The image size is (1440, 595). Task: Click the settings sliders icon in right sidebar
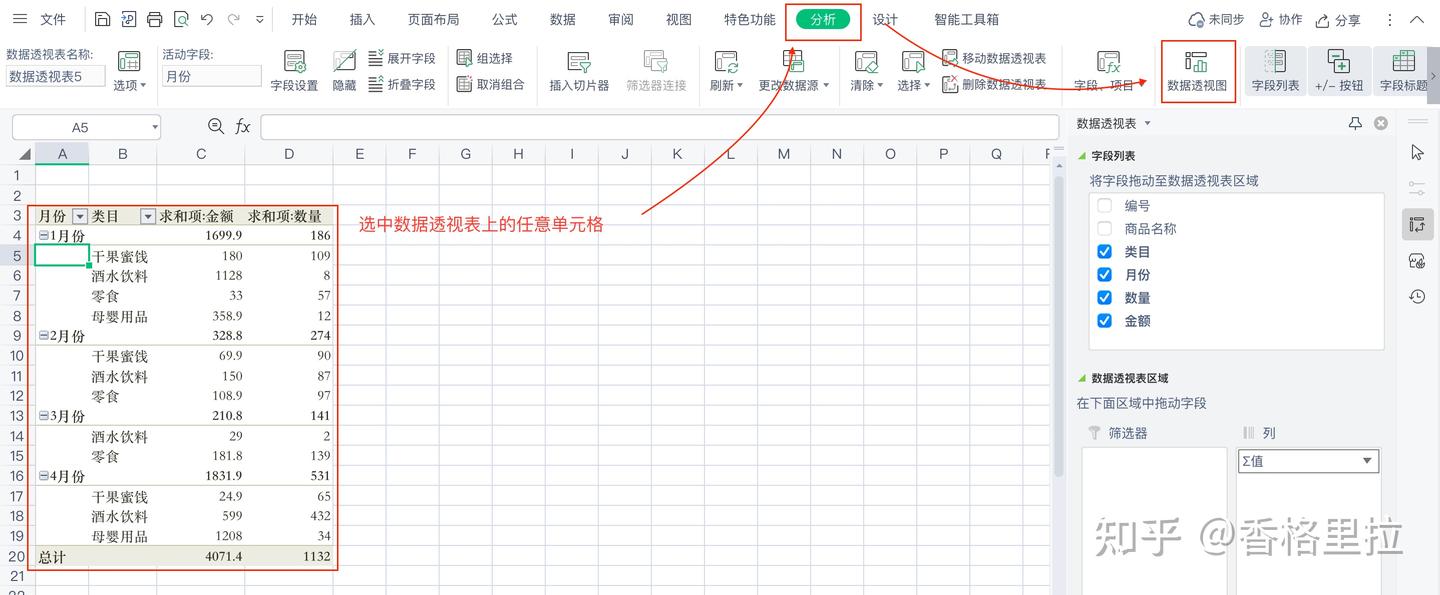pyautogui.click(x=1417, y=188)
